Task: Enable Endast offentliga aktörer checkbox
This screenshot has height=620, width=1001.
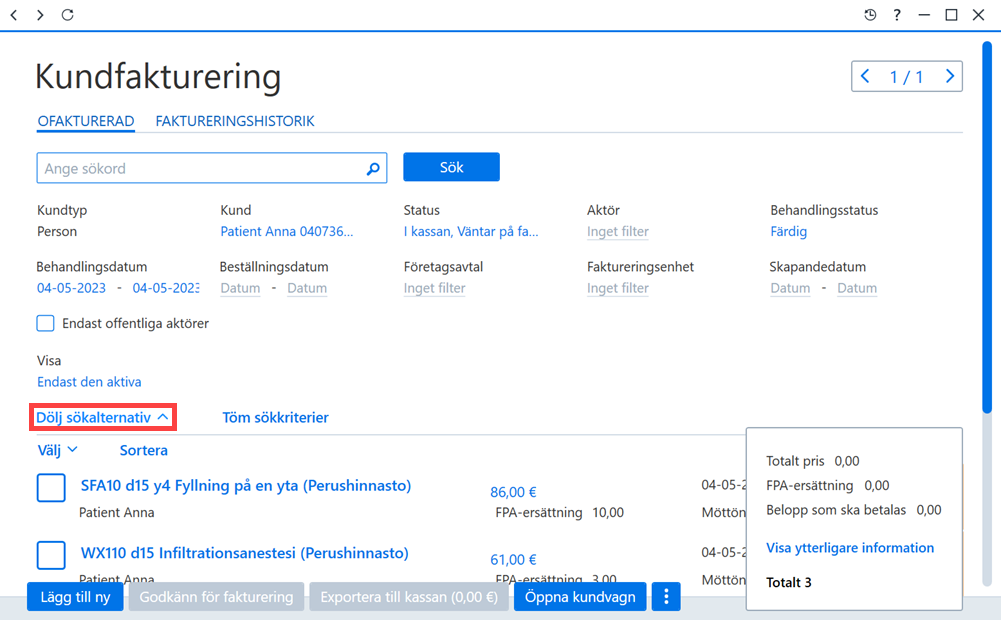Action: 45,323
